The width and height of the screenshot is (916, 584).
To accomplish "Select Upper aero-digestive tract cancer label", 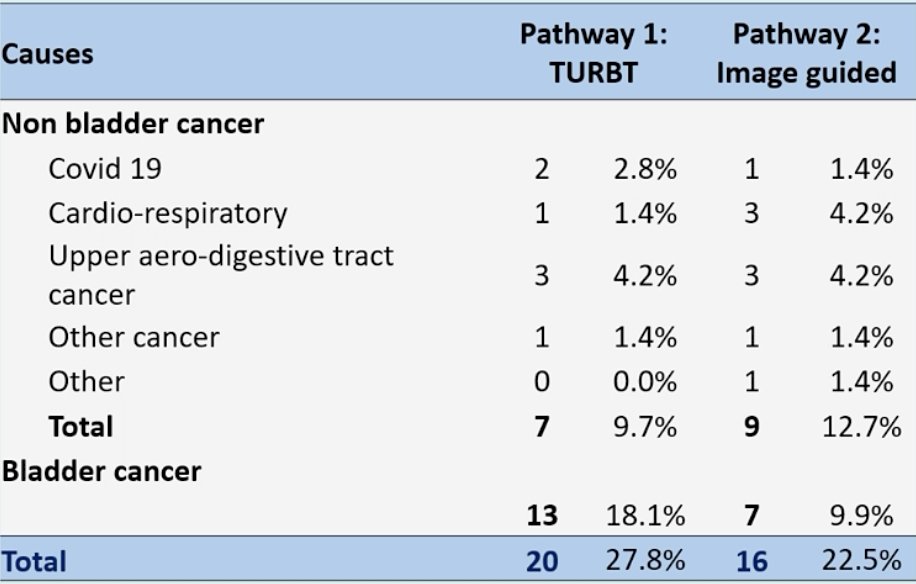I will [221, 275].
